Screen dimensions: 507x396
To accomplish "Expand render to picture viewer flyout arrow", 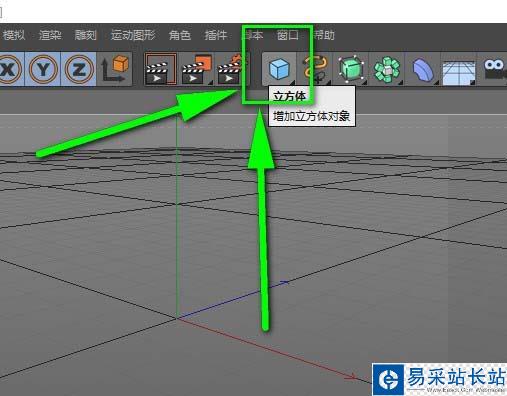I will [x=210, y=82].
